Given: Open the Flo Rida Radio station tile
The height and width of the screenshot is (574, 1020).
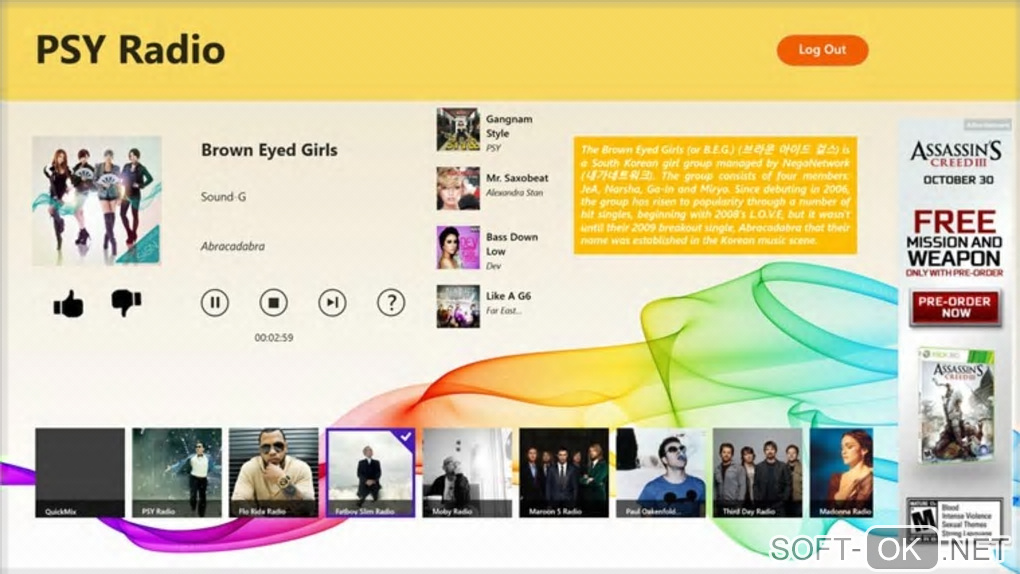Looking at the screenshot, I should point(274,472).
